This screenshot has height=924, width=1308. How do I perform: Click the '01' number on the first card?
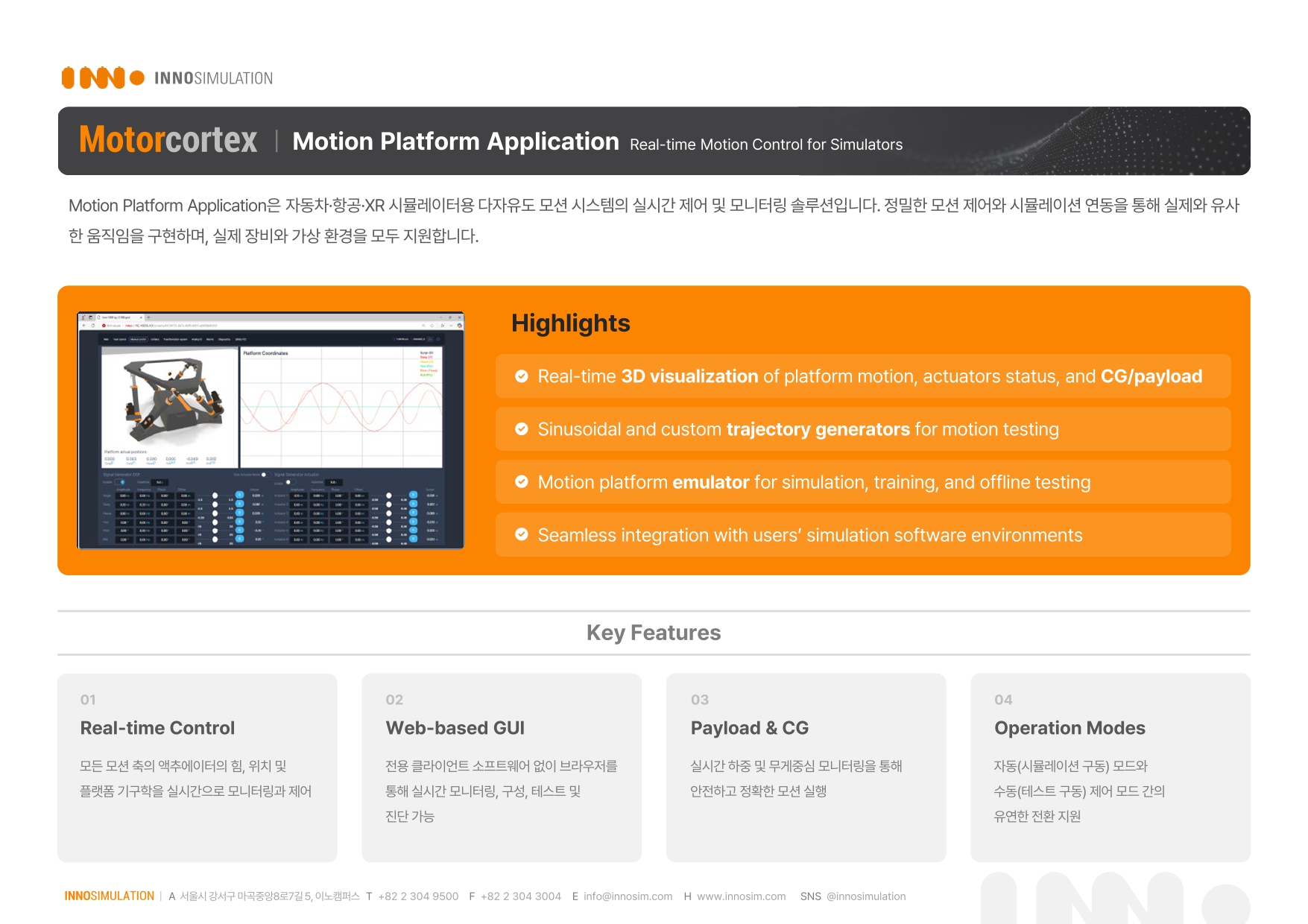point(88,700)
